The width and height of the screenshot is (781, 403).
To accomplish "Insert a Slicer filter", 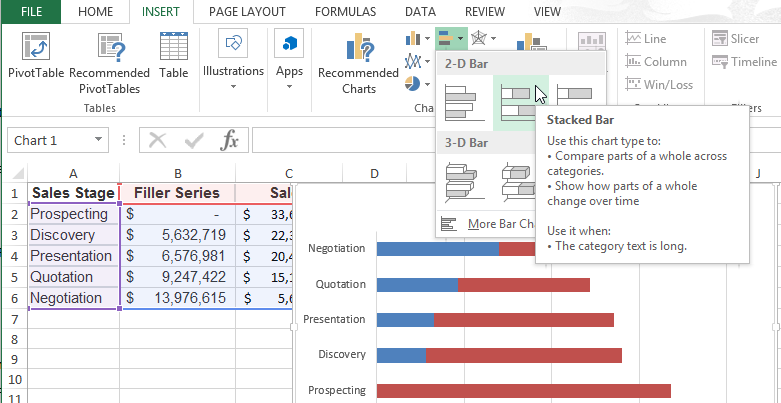I will point(735,38).
